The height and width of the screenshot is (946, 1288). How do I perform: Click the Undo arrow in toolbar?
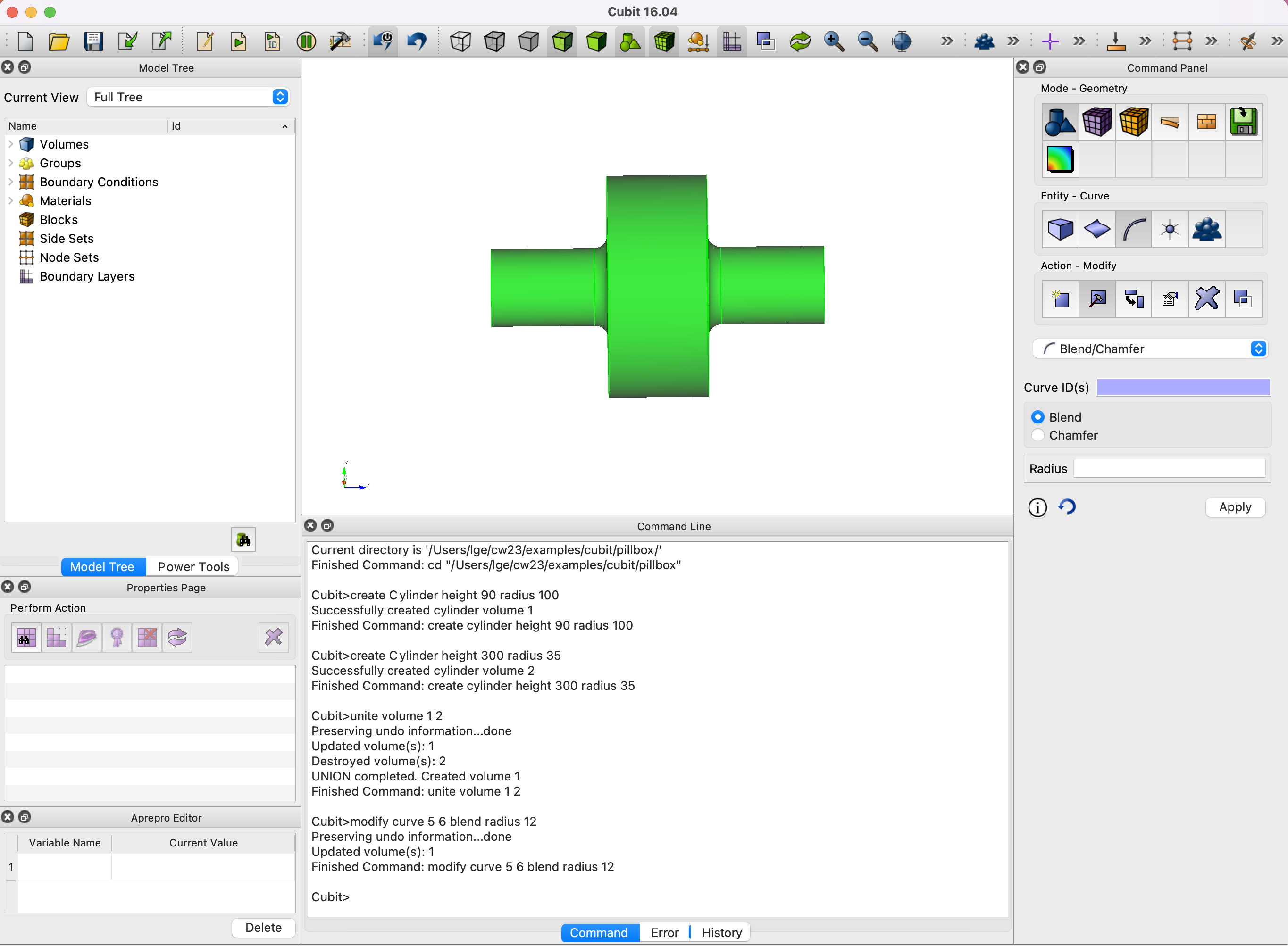click(x=417, y=41)
